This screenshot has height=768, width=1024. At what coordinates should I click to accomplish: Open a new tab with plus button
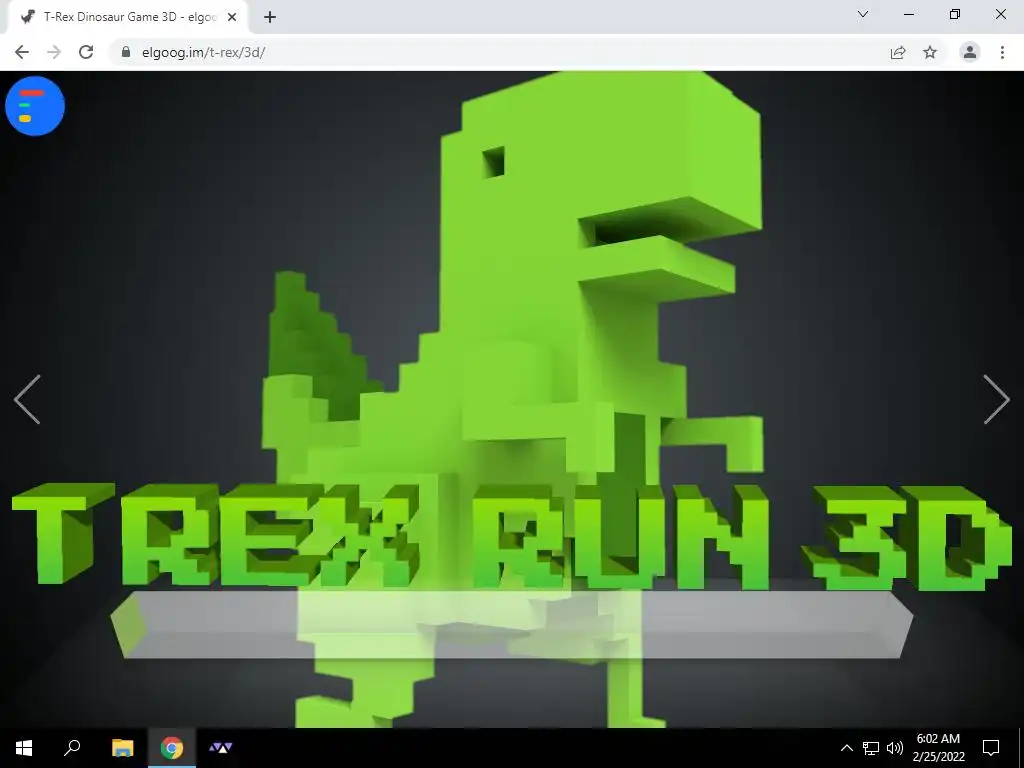point(270,17)
